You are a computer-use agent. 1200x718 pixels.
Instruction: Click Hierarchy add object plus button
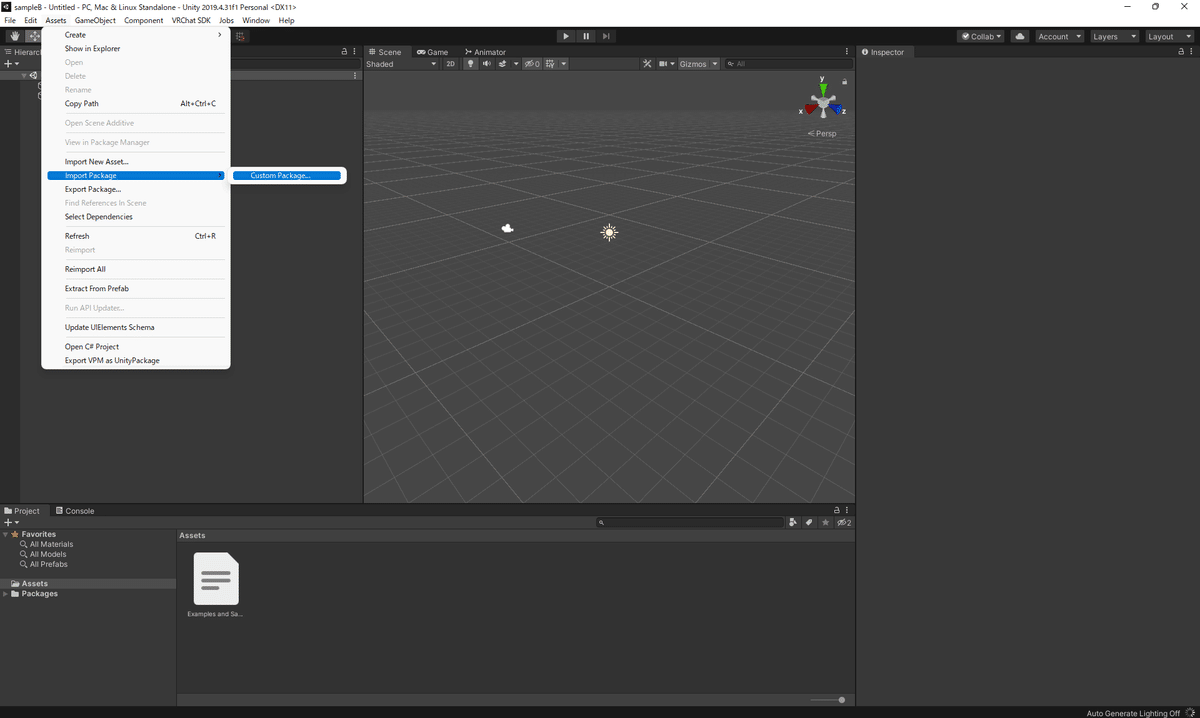point(11,64)
